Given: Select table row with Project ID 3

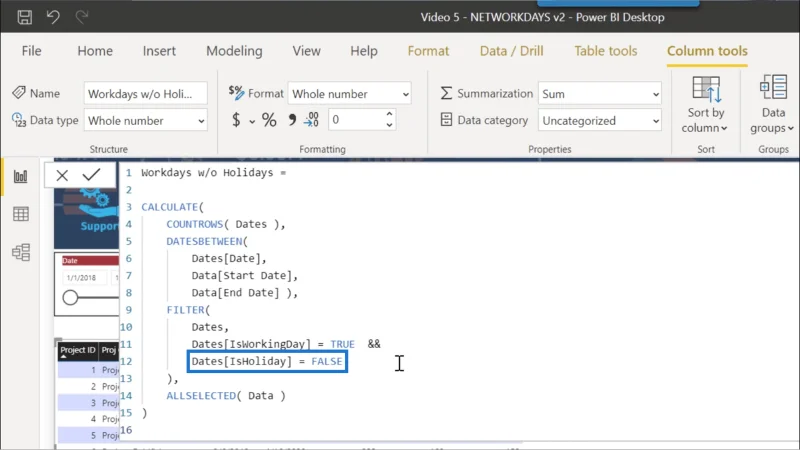Looking at the screenshot, I should 88,403.
